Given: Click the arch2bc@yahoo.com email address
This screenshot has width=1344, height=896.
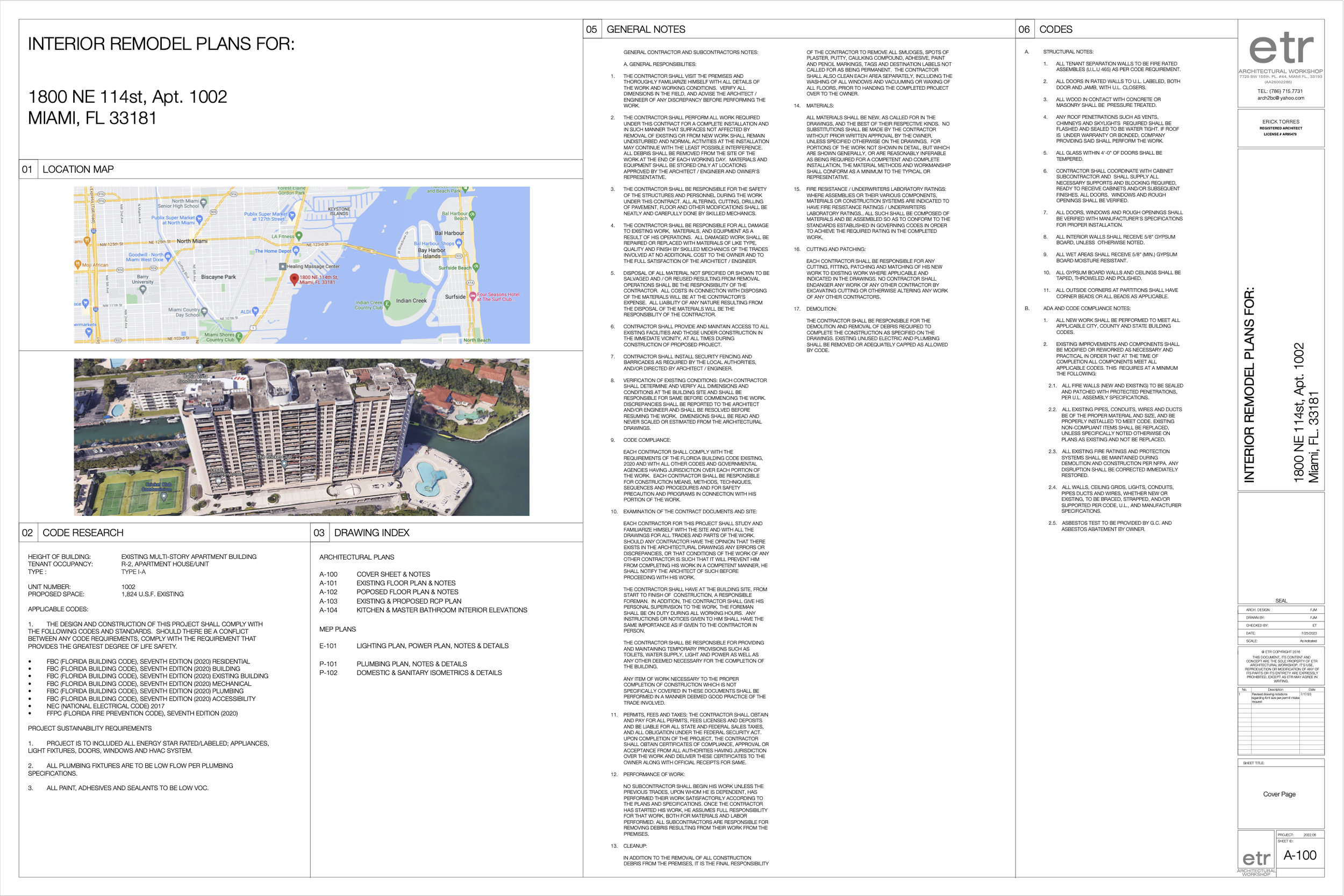Looking at the screenshot, I should click(x=1281, y=98).
